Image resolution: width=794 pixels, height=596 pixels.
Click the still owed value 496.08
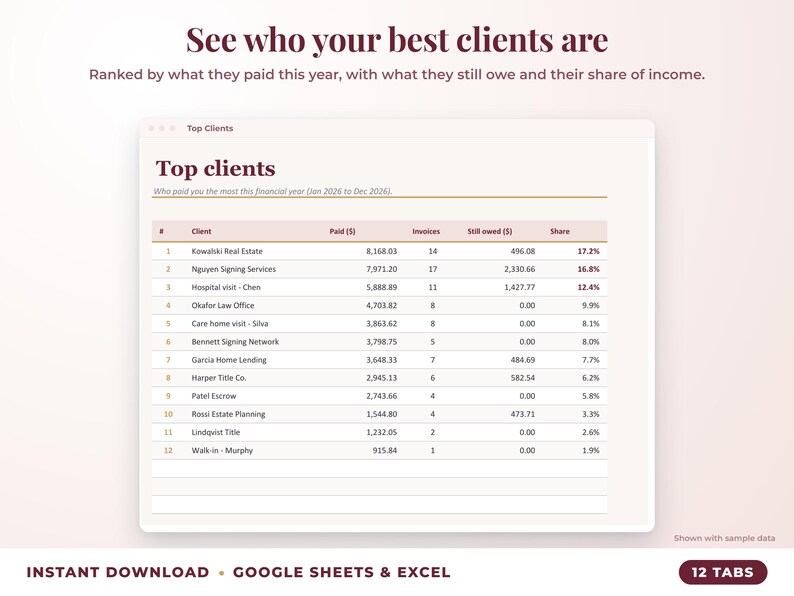[523, 251]
